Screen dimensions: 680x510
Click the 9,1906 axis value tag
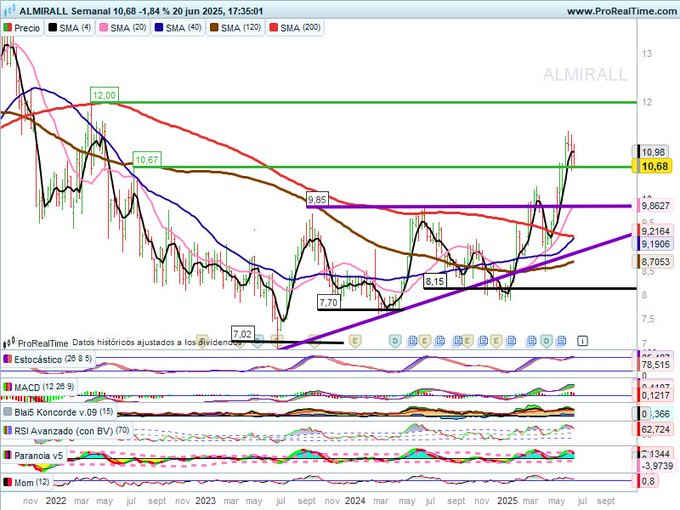(655, 244)
